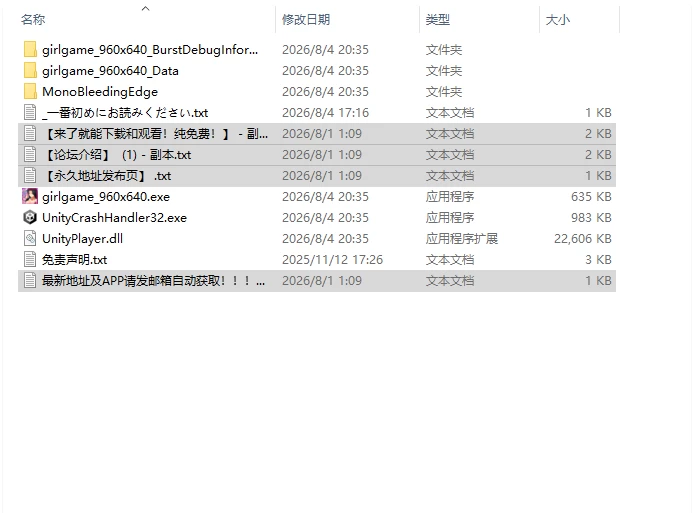The height and width of the screenshot is (513, 695).
Task: Sort by the 修改日期 column header
Action: pyautogui.click(x=306, y=20)
